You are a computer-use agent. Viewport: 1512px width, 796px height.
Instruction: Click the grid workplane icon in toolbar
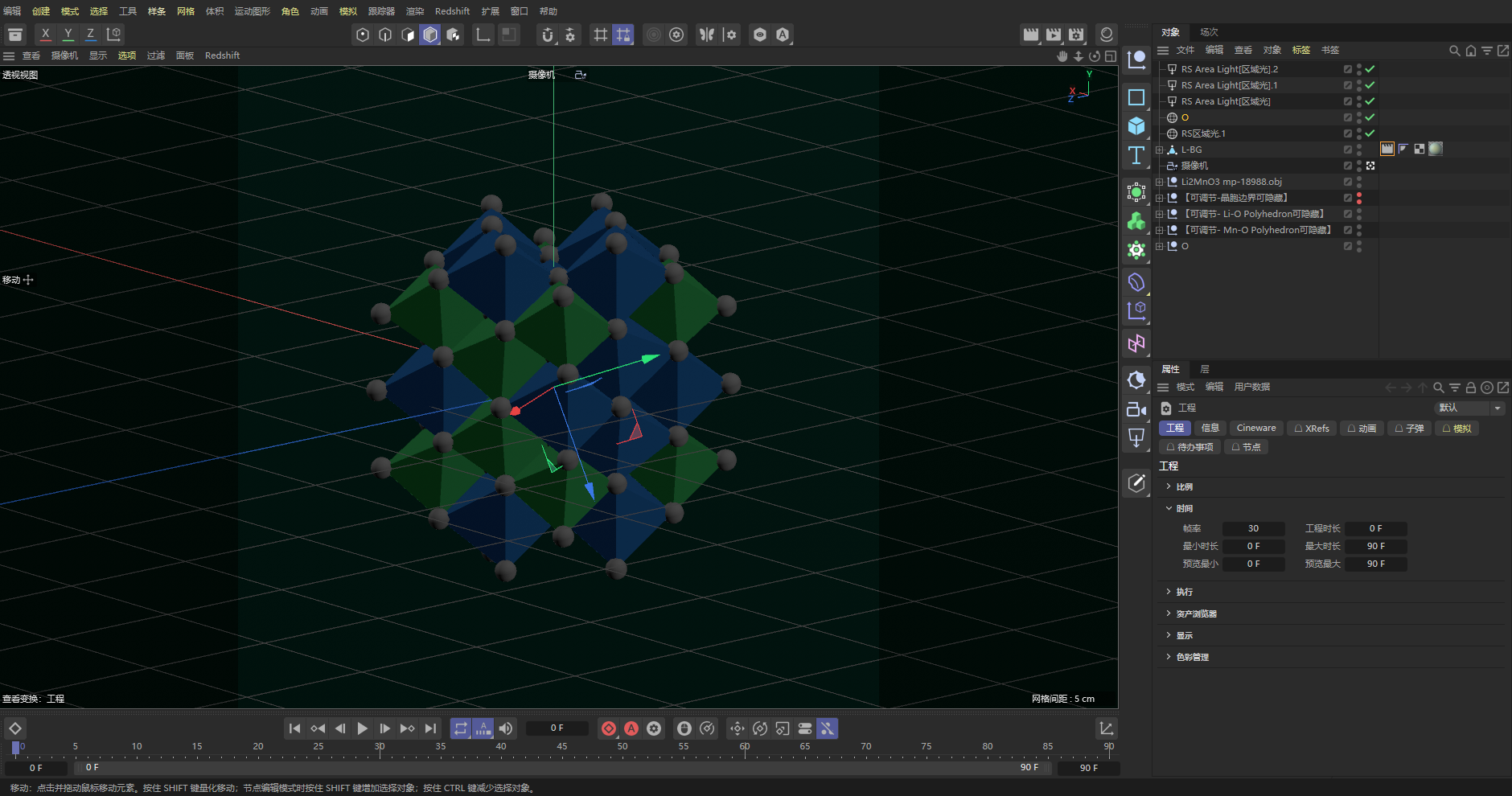tap(601, 35)
